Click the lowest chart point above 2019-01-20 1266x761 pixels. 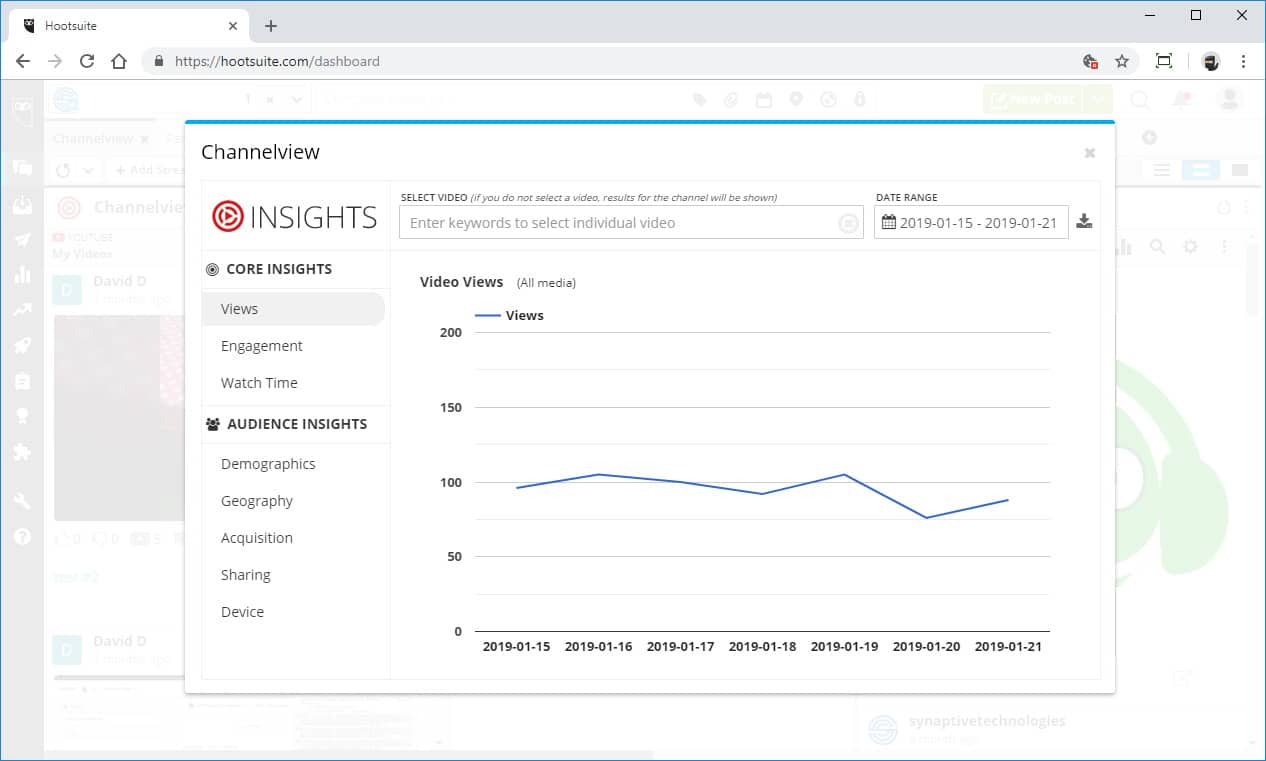927,518
